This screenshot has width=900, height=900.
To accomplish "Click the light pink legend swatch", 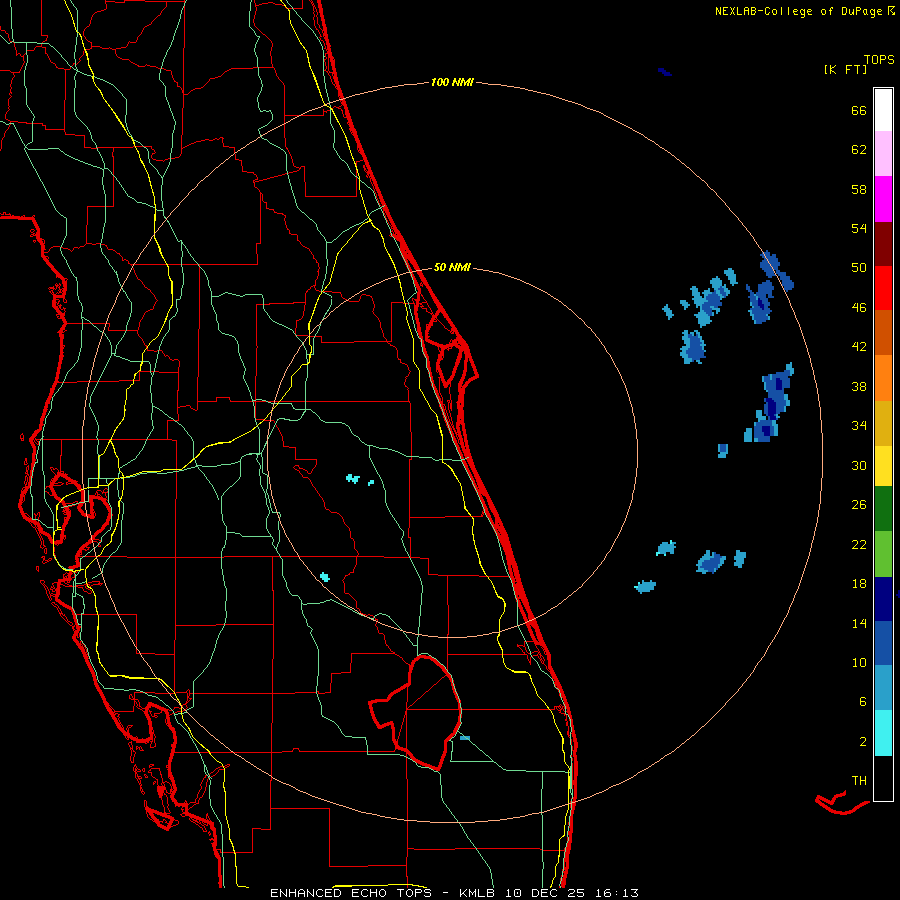I will pyautogui.click(x=883, y=154).
